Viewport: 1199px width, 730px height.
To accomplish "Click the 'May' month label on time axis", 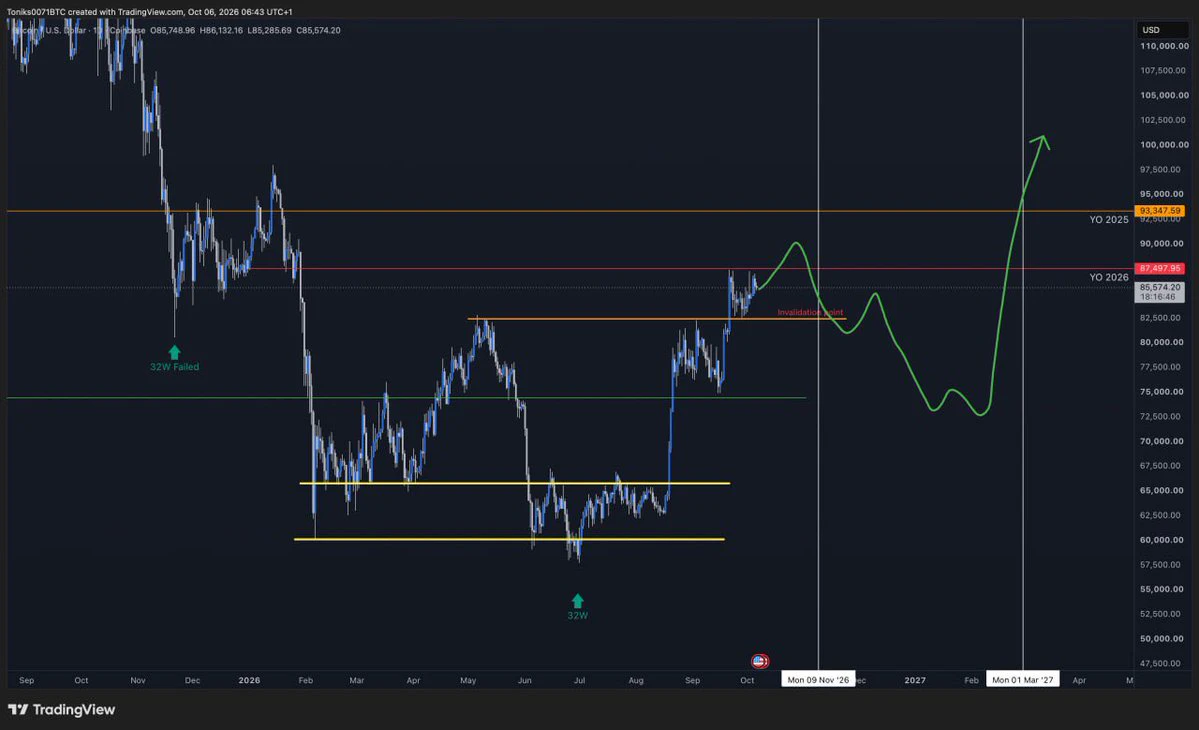I will [468, 680].
